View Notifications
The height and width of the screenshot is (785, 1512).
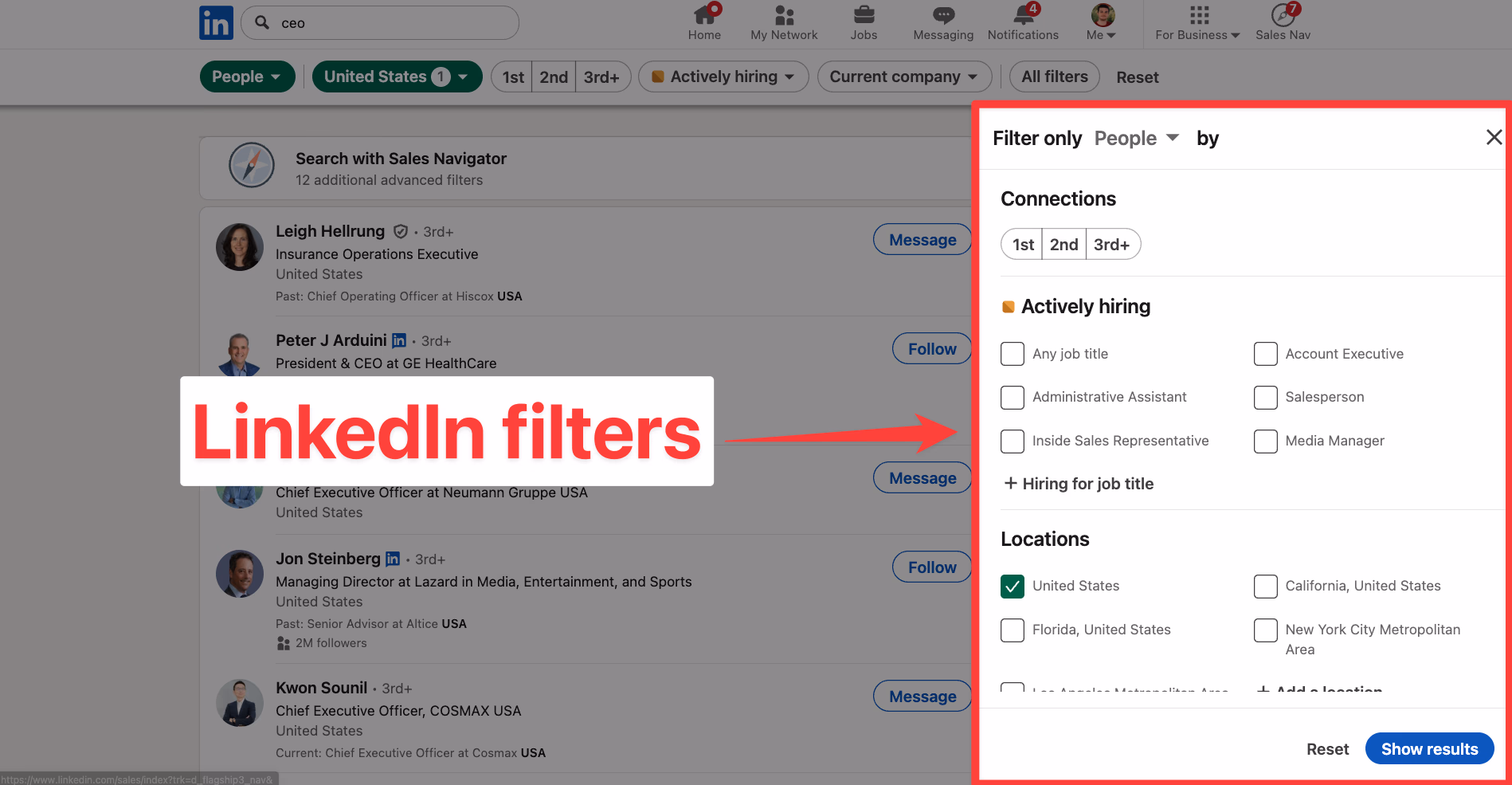pyautogui.click(x=1023, y=22)
